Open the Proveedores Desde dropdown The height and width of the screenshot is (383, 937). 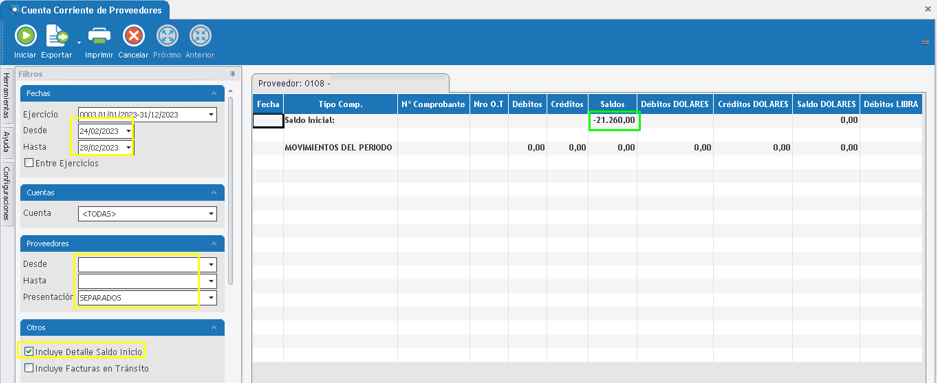211,264
